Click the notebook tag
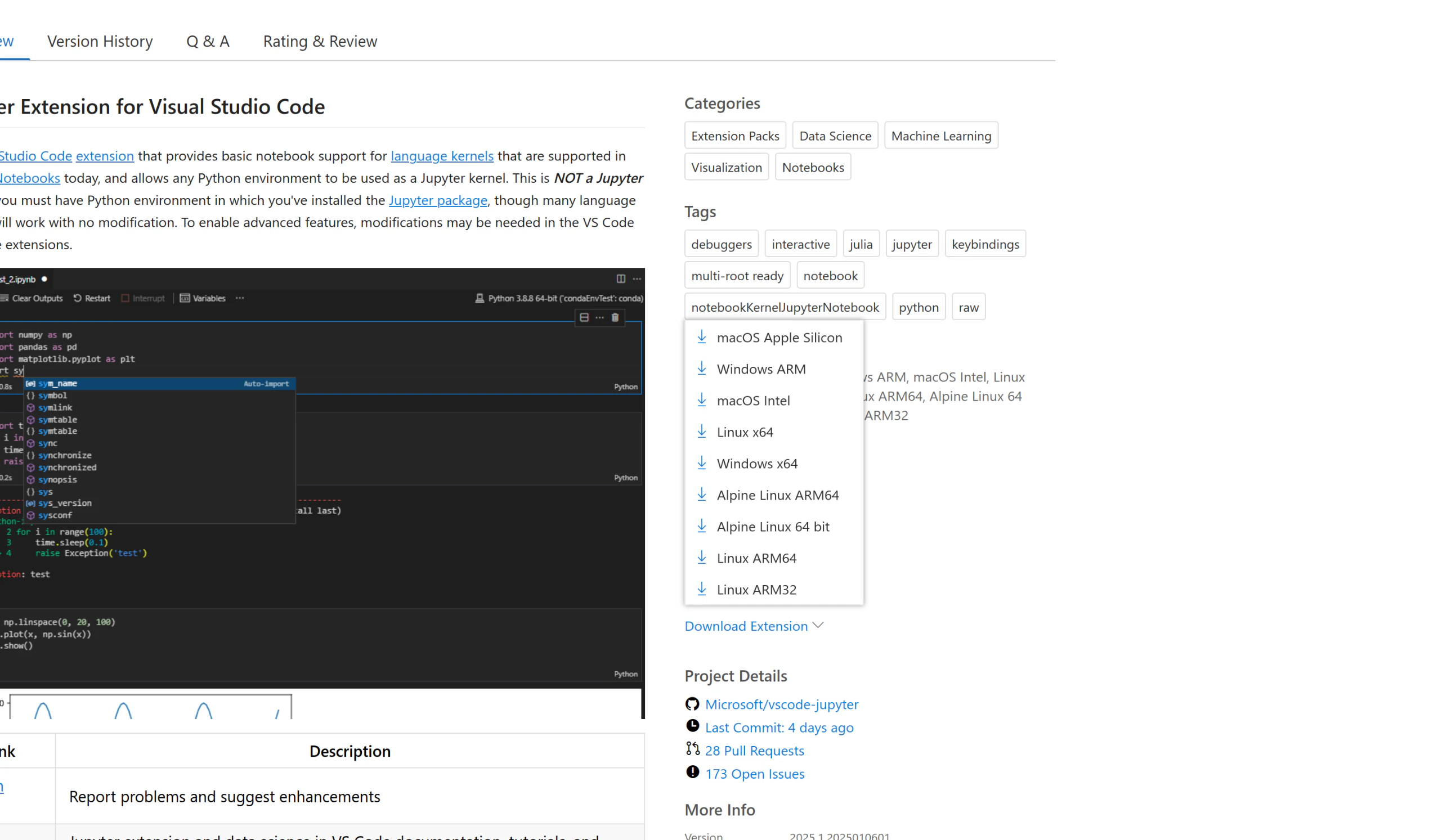 point(830,276)
